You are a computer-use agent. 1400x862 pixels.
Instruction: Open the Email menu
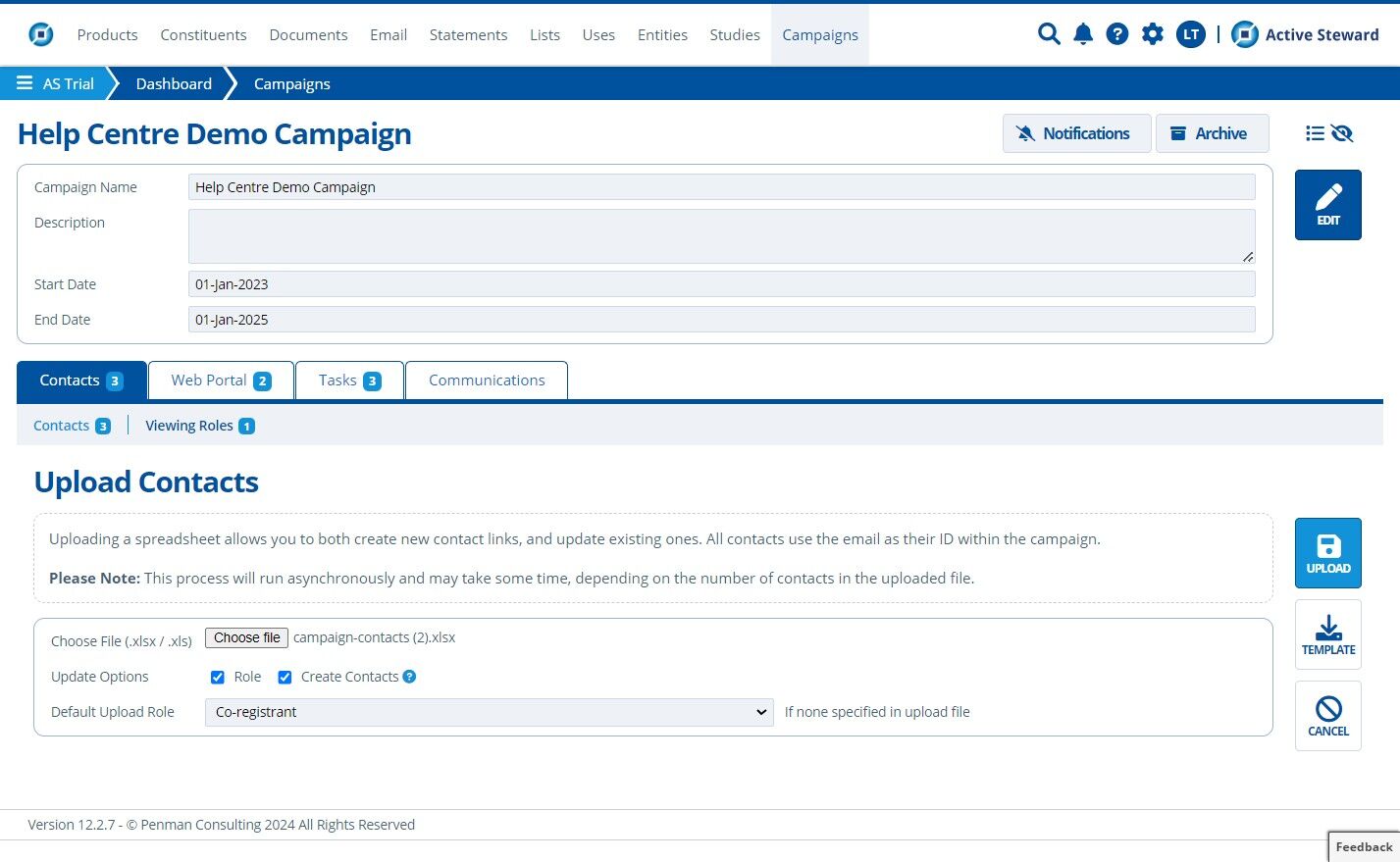(x=389, y=34)
